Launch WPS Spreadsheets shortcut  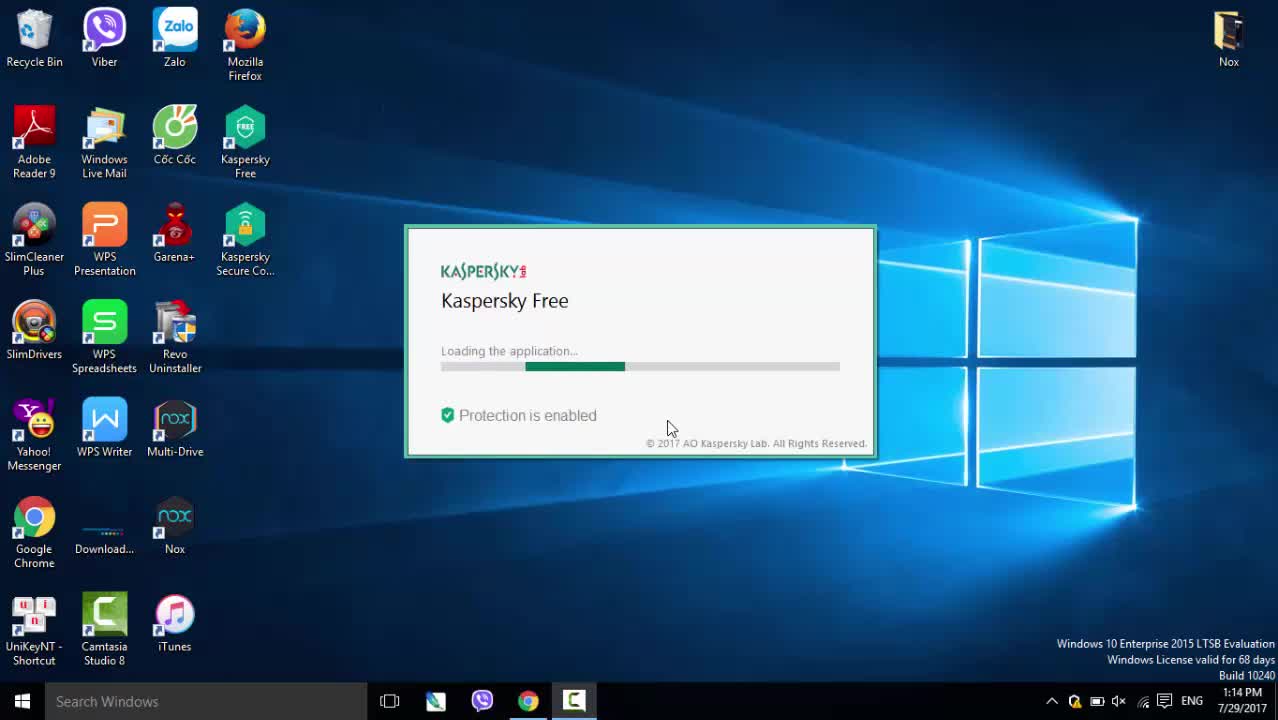click(x=104, y=338)
